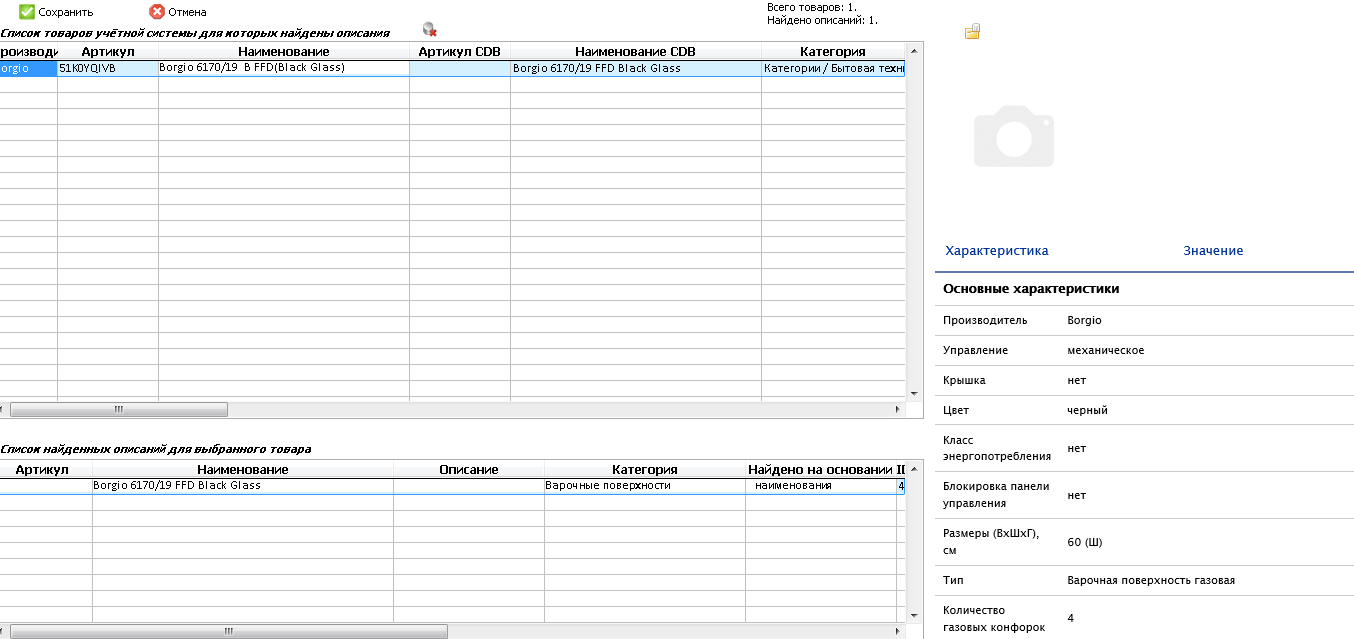The width and height of the screenshot is (1354, 639).
Task: Select Borgio 6170/19 FFD Black Glass in bottom table
Action: click(x=243, y=486)
